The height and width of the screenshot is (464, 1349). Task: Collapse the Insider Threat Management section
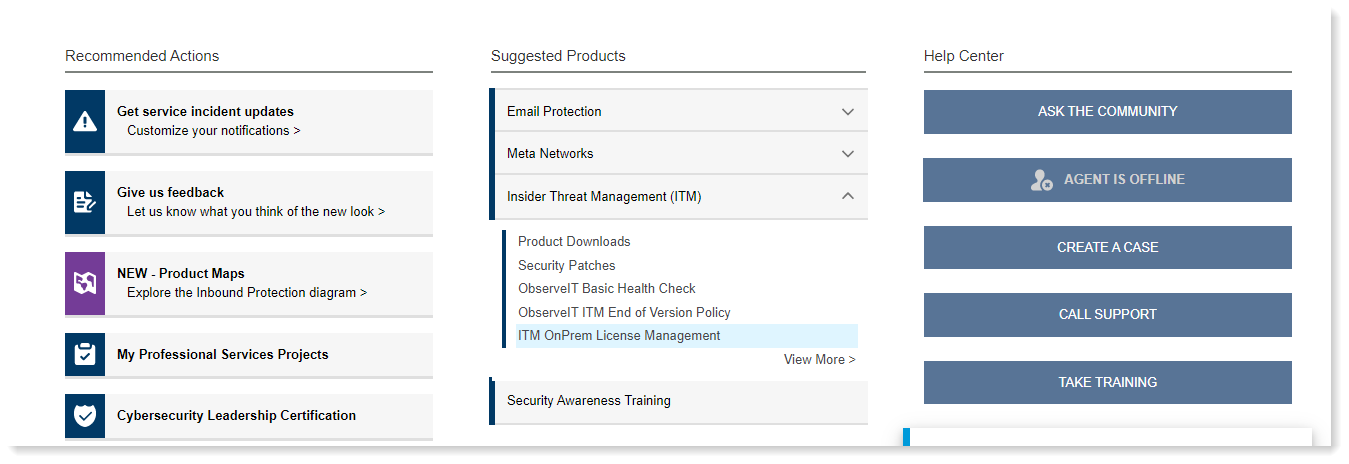point(848,197)
